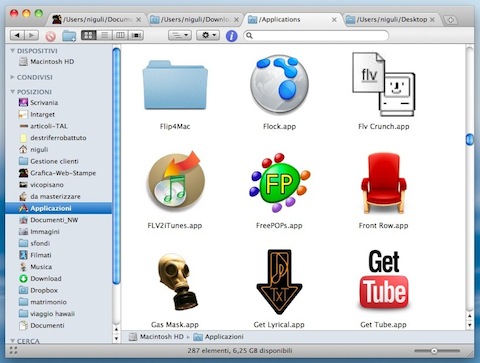480x363 pixels.
Task: Select the FreePOPs.app icon
Action: pyautogui.click(x=279, y=183)
